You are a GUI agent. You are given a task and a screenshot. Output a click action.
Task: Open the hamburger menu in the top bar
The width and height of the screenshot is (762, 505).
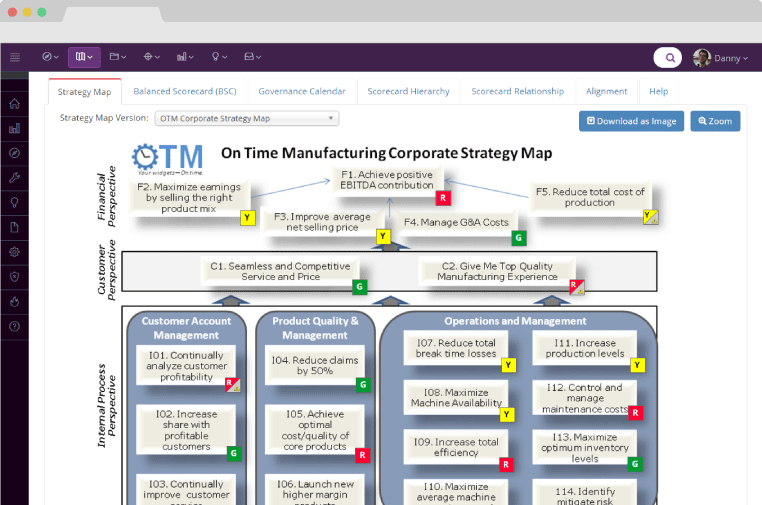(15, 57)
